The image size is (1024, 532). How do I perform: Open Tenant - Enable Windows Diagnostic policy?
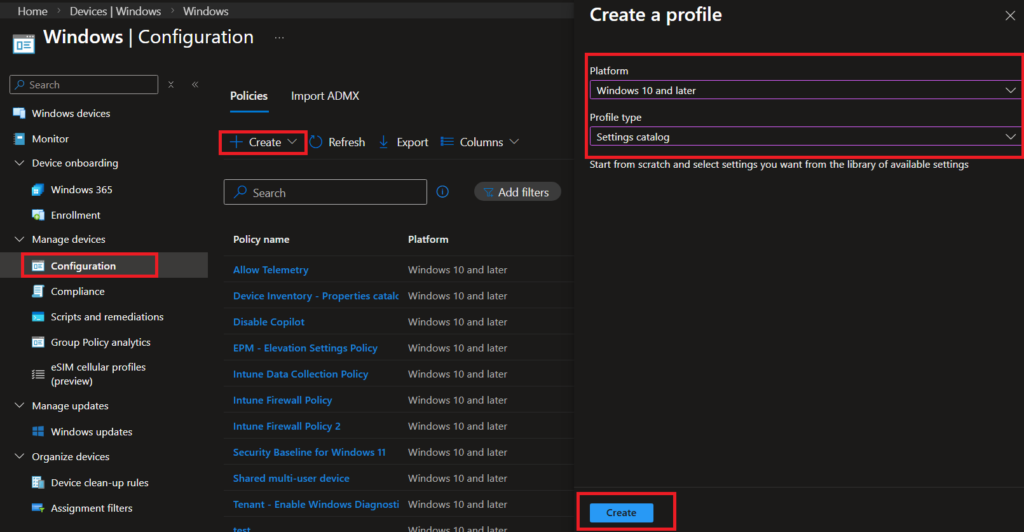tap(316, 505)
